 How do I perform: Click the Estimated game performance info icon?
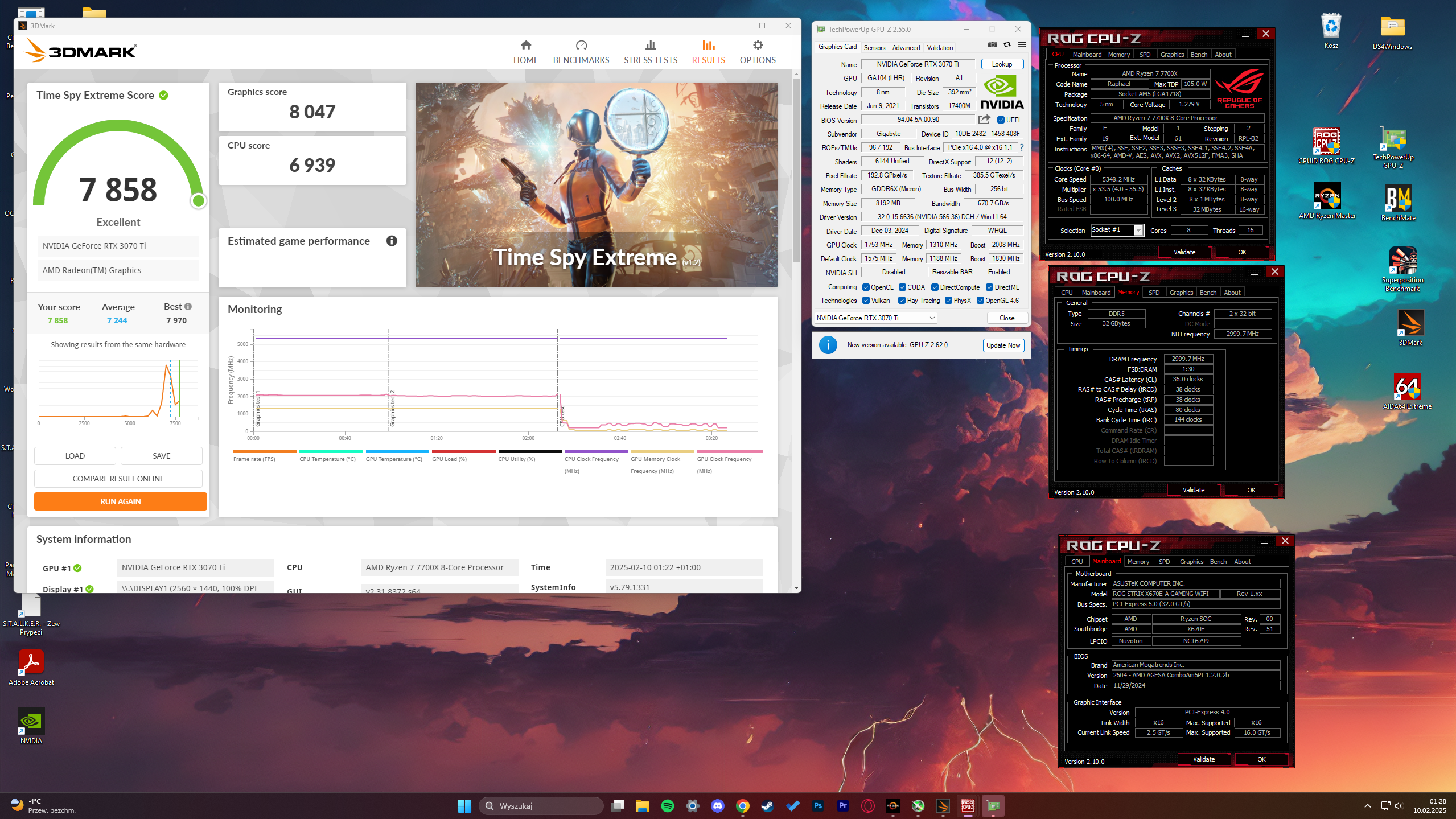pyautogui.click(x=392, y=241)
